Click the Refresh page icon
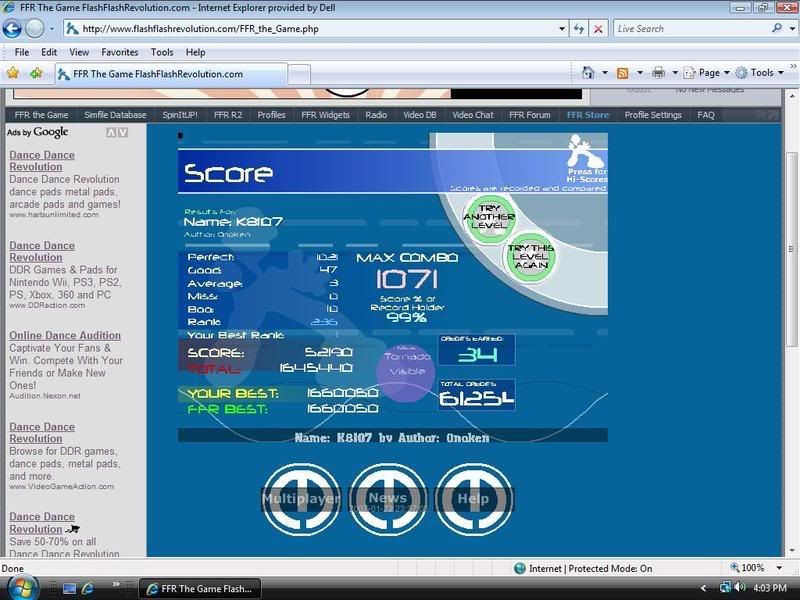This screenshot has width=800, height=600. point(580,29)
